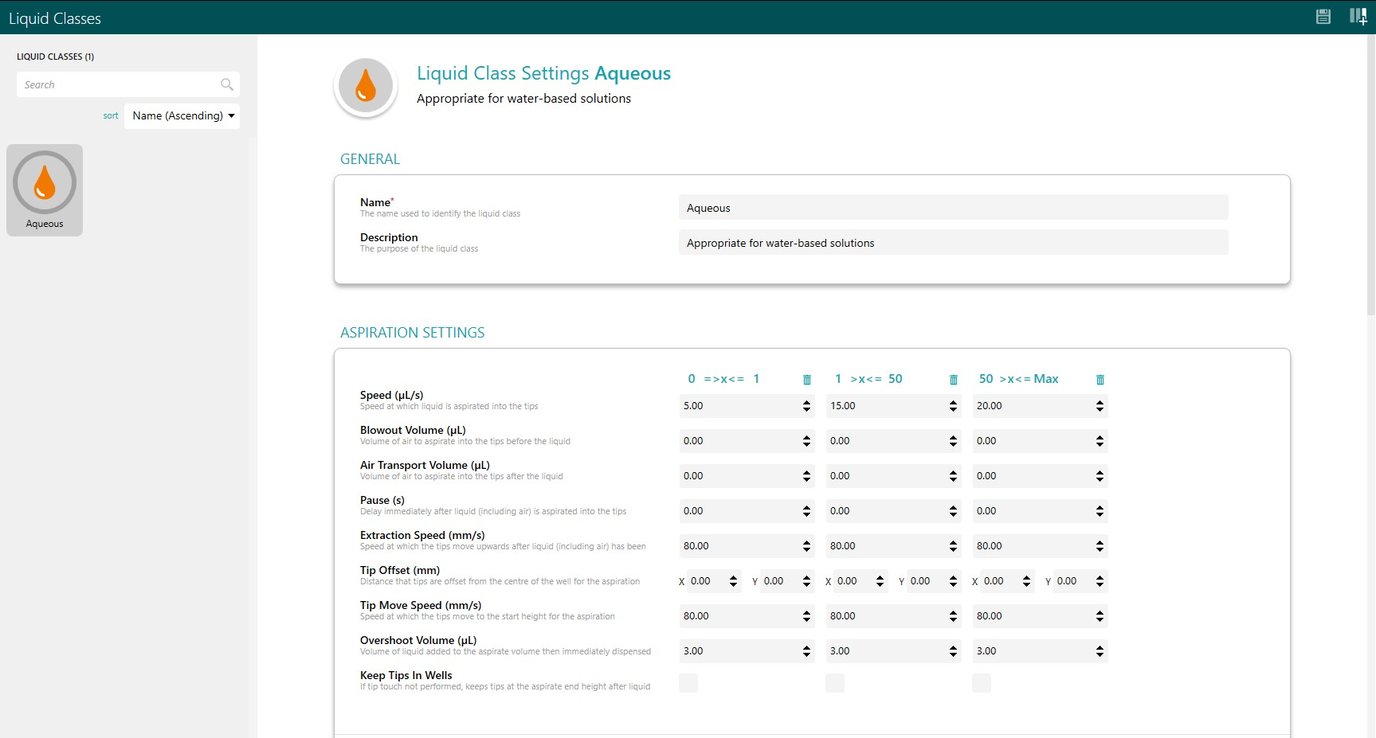Delete the 0 to 1 volume range
Image resolution: width=1376 pixels, height=738 pixels.
[x=807, y=380]
